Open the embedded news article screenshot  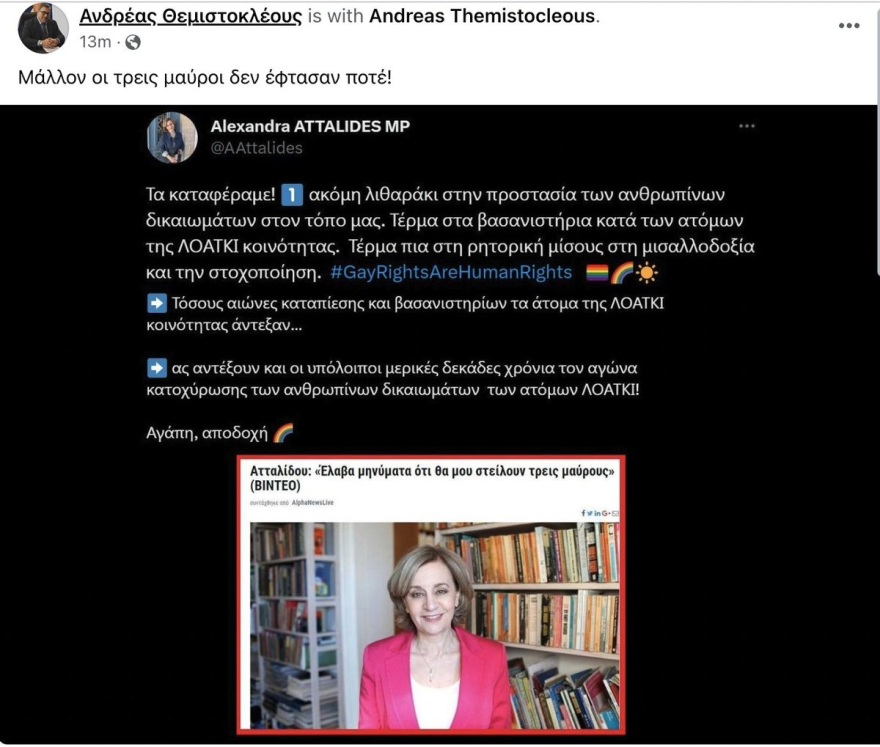tap(431, 594)
